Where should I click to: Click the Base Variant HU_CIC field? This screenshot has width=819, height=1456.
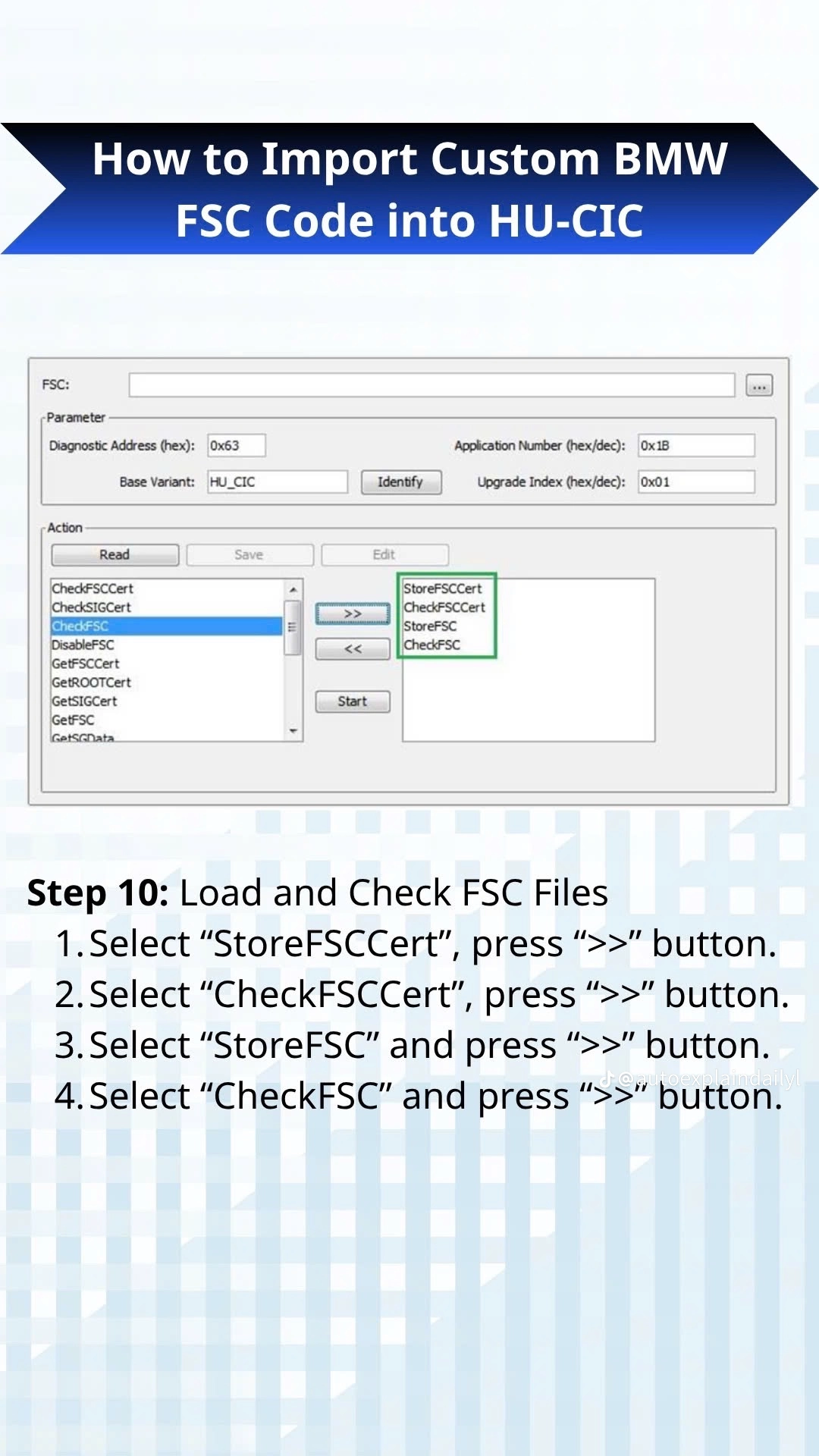[278, 482]
